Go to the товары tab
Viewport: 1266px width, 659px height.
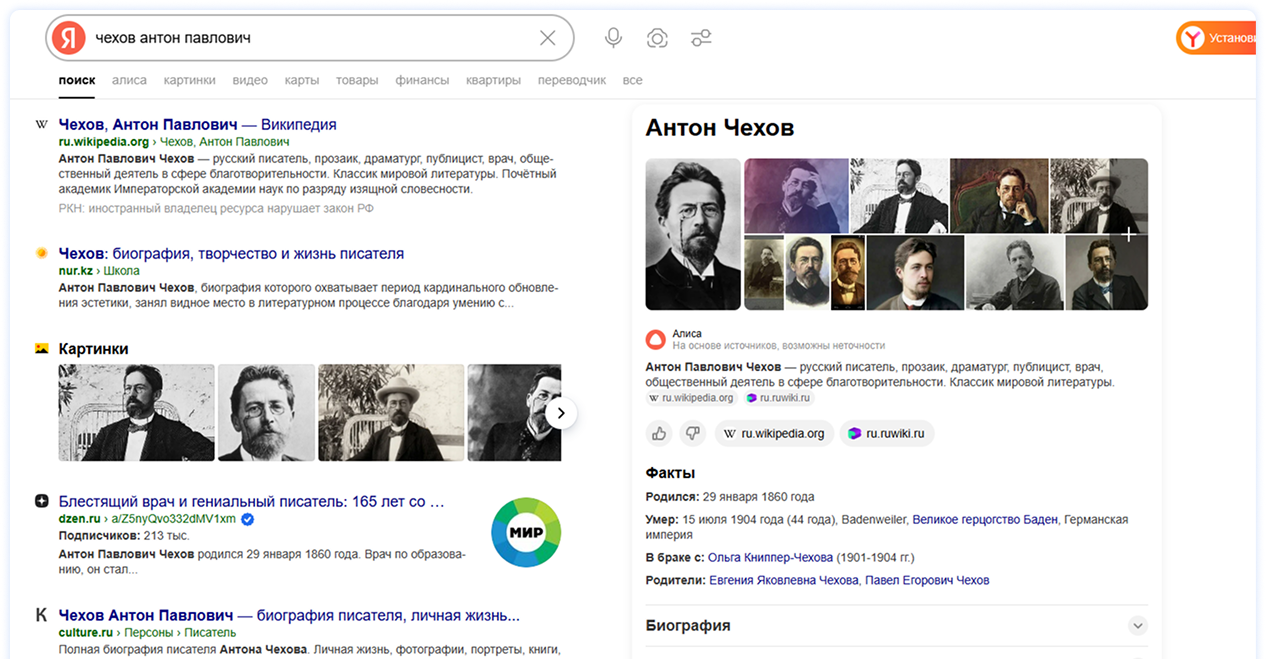point(357,80)
